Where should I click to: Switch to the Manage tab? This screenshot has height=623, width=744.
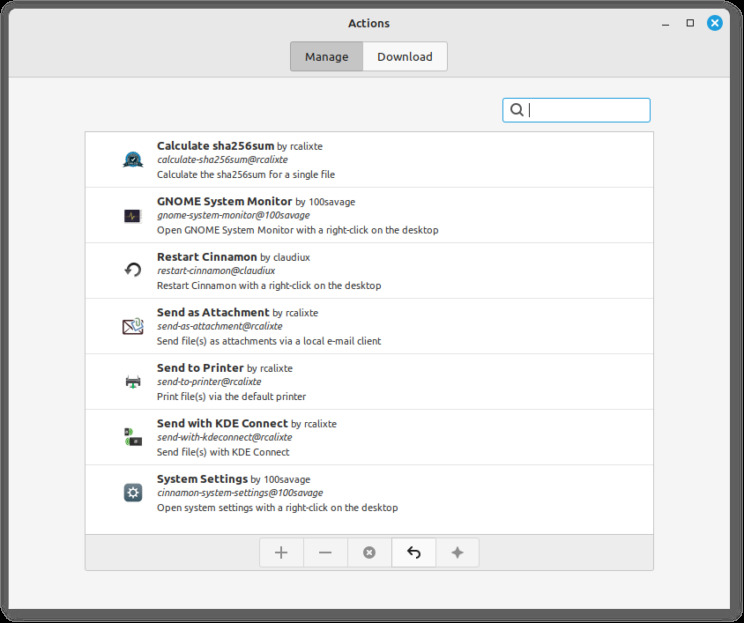coord(326,56)
